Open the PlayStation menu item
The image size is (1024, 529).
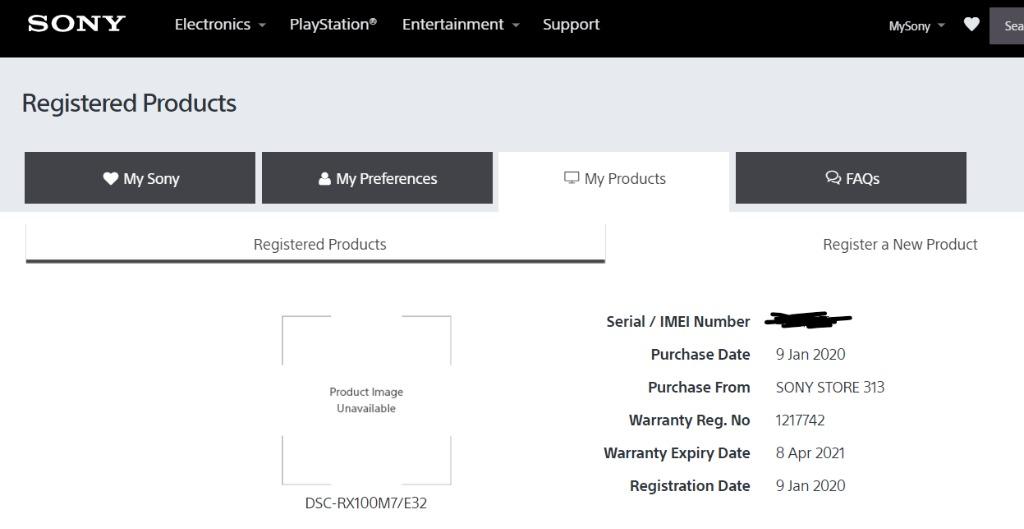(333, 25)
